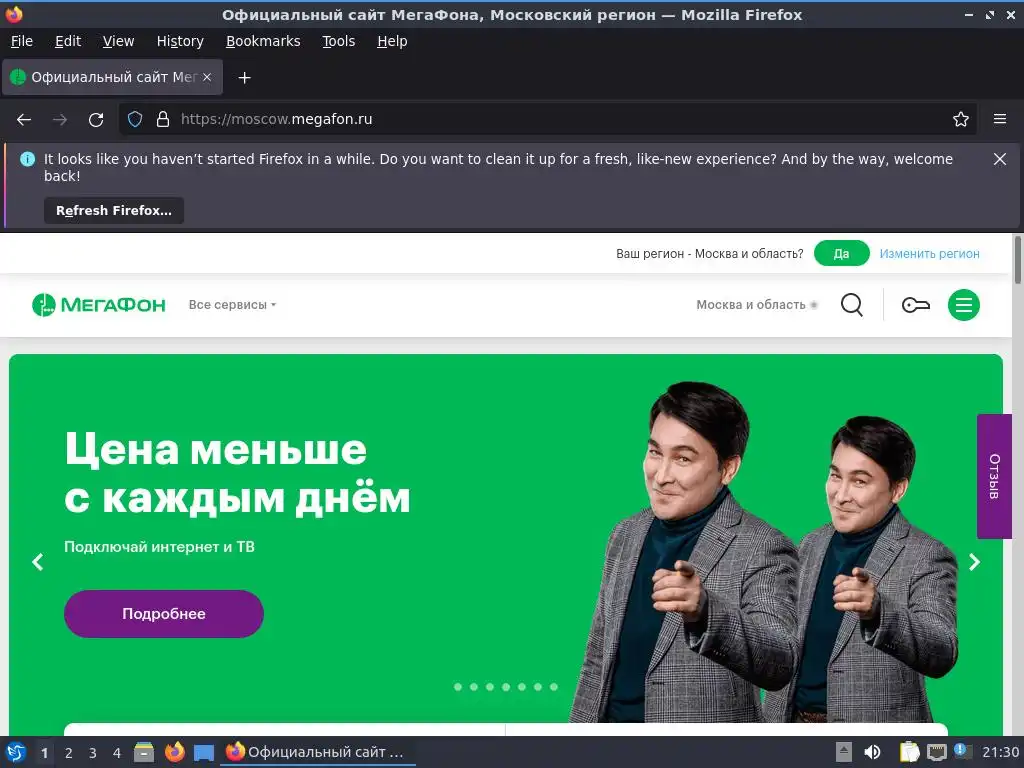The image size is (1024, 768).
Task: Click the forward navigation arrow
Action: (60, 120)
